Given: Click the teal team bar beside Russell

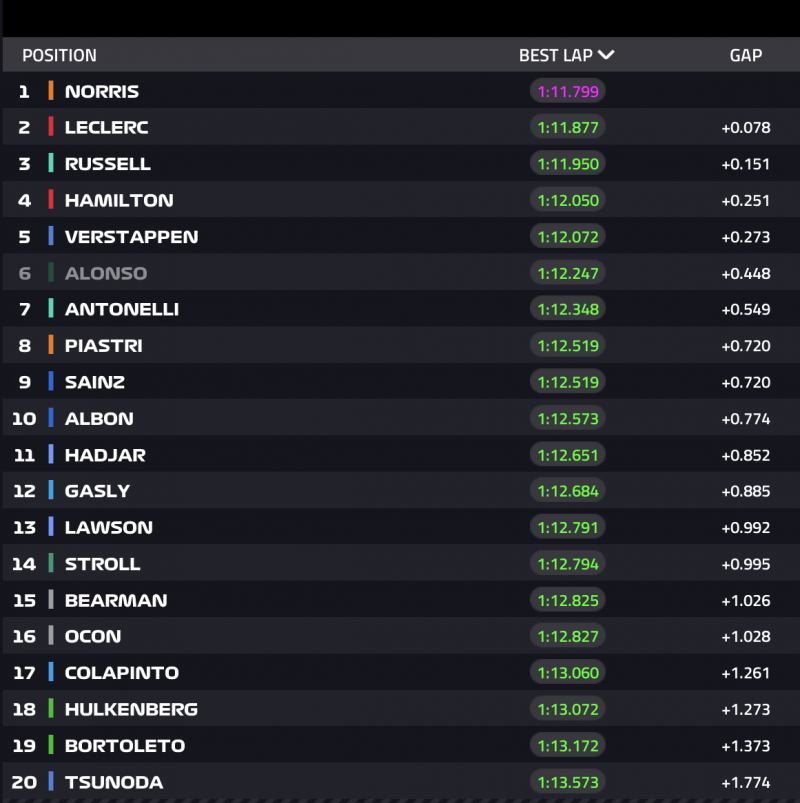Looking at the screenshot, I should 51,164.
